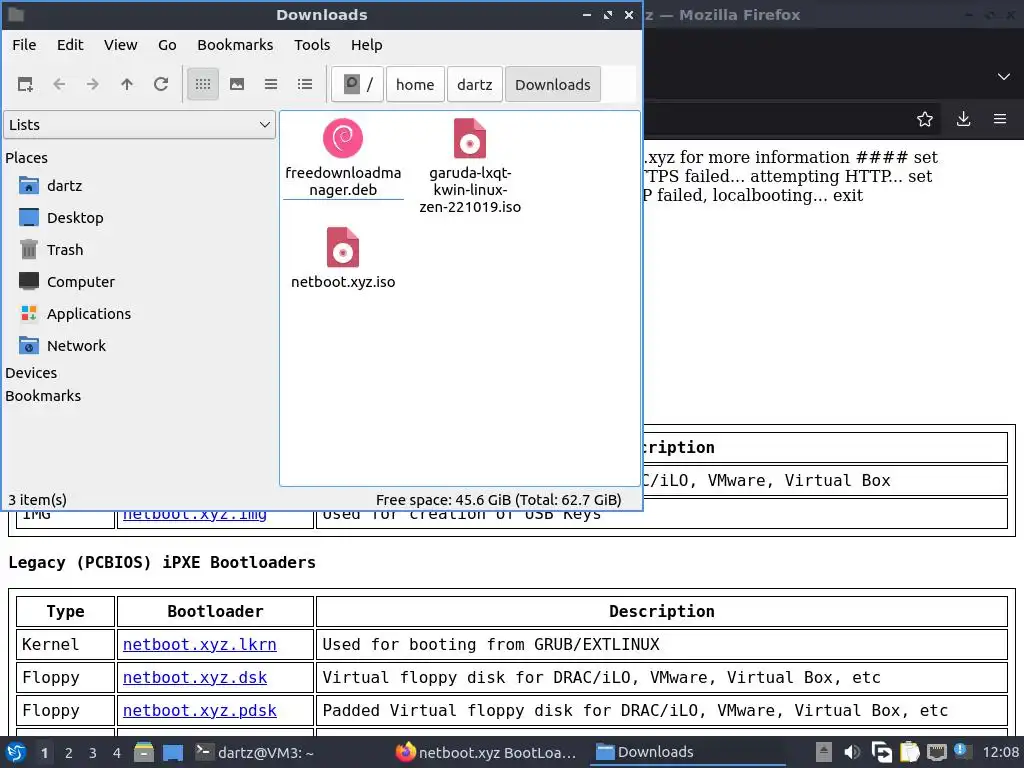Switch to virtual desktop 1
Viewport: 1024px width, 768px height.
pyautogui.click(x=44, y=753)
